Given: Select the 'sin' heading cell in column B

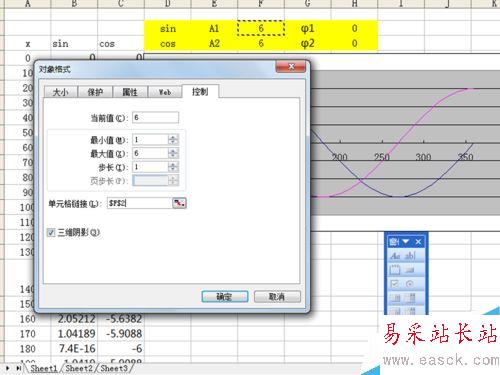Looking at the screenshot, I should pos(74,43).
